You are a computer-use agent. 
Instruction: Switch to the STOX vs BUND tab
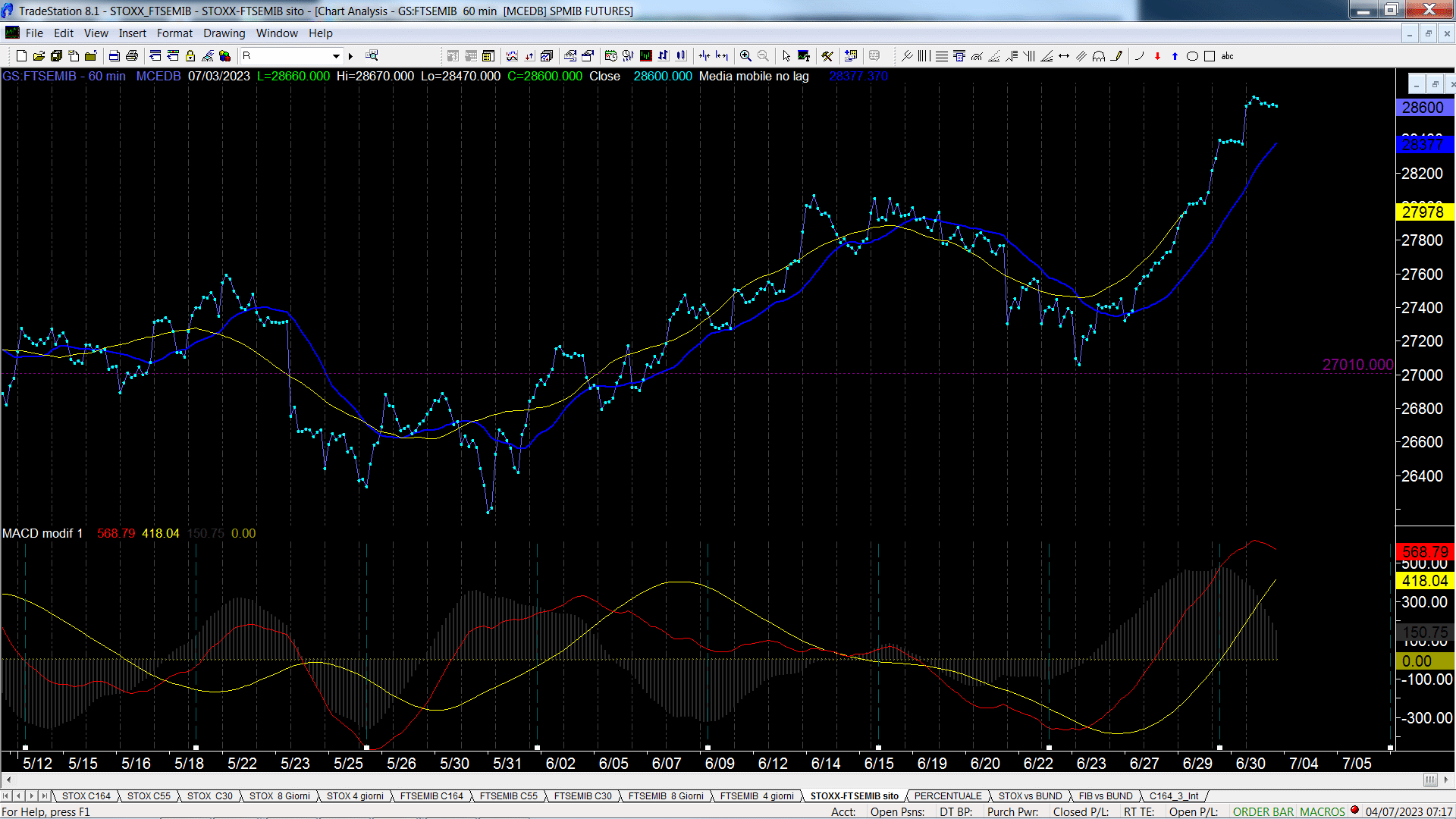[x=1030, y=796]
